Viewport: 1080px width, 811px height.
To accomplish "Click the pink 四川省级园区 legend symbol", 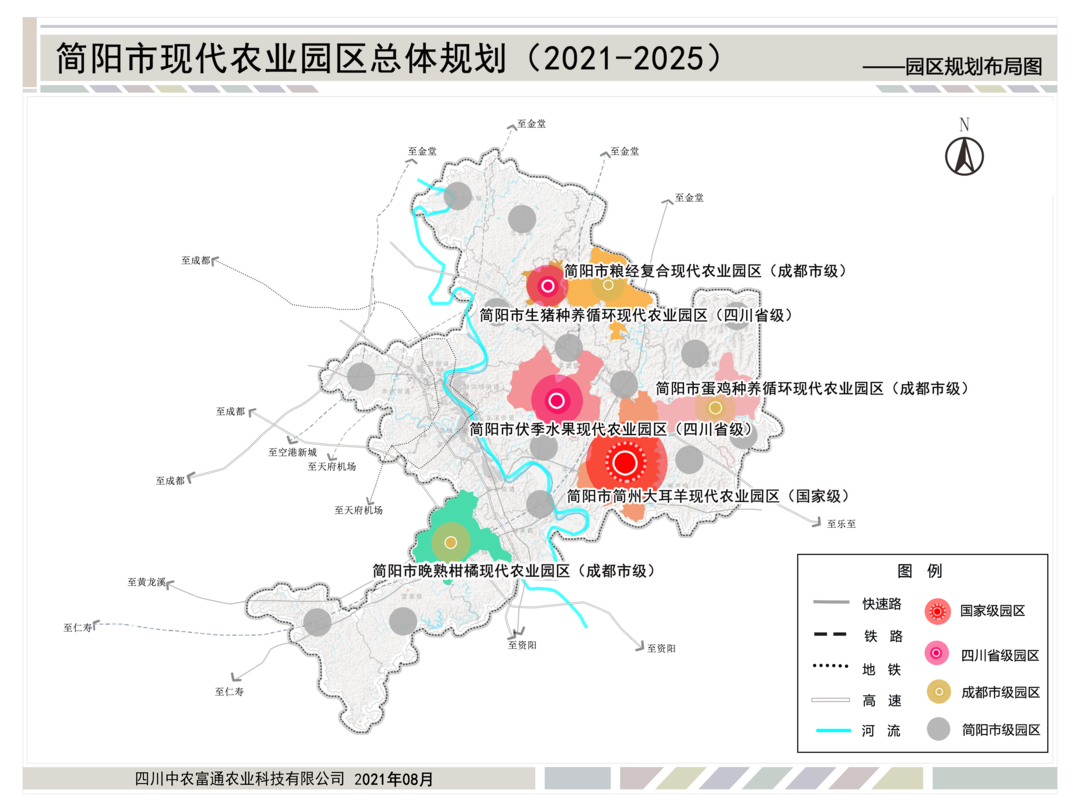I will point(936,653).
